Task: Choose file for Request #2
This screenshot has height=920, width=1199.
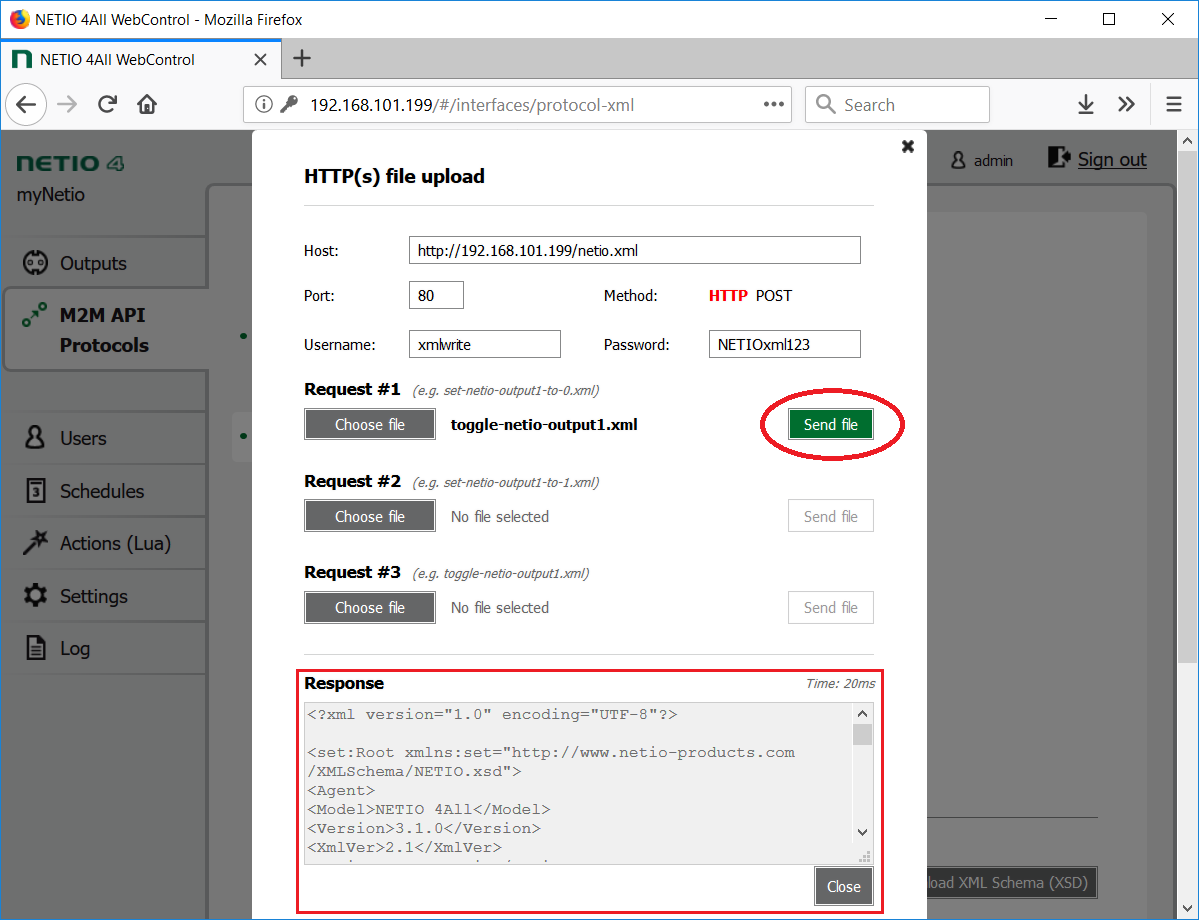Action: [369, 516]
